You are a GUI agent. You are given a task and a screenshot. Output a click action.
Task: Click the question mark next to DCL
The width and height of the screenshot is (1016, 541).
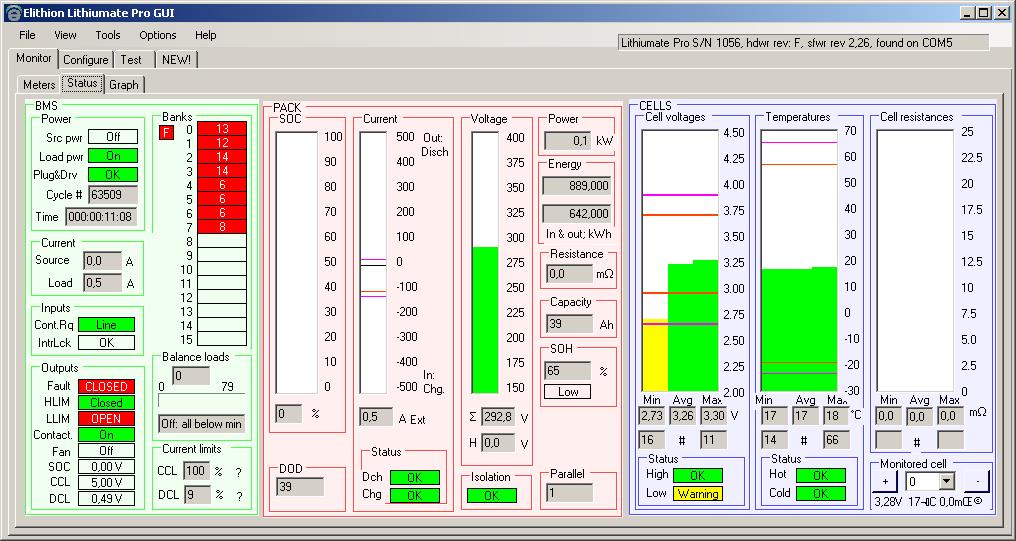[238, 496]
